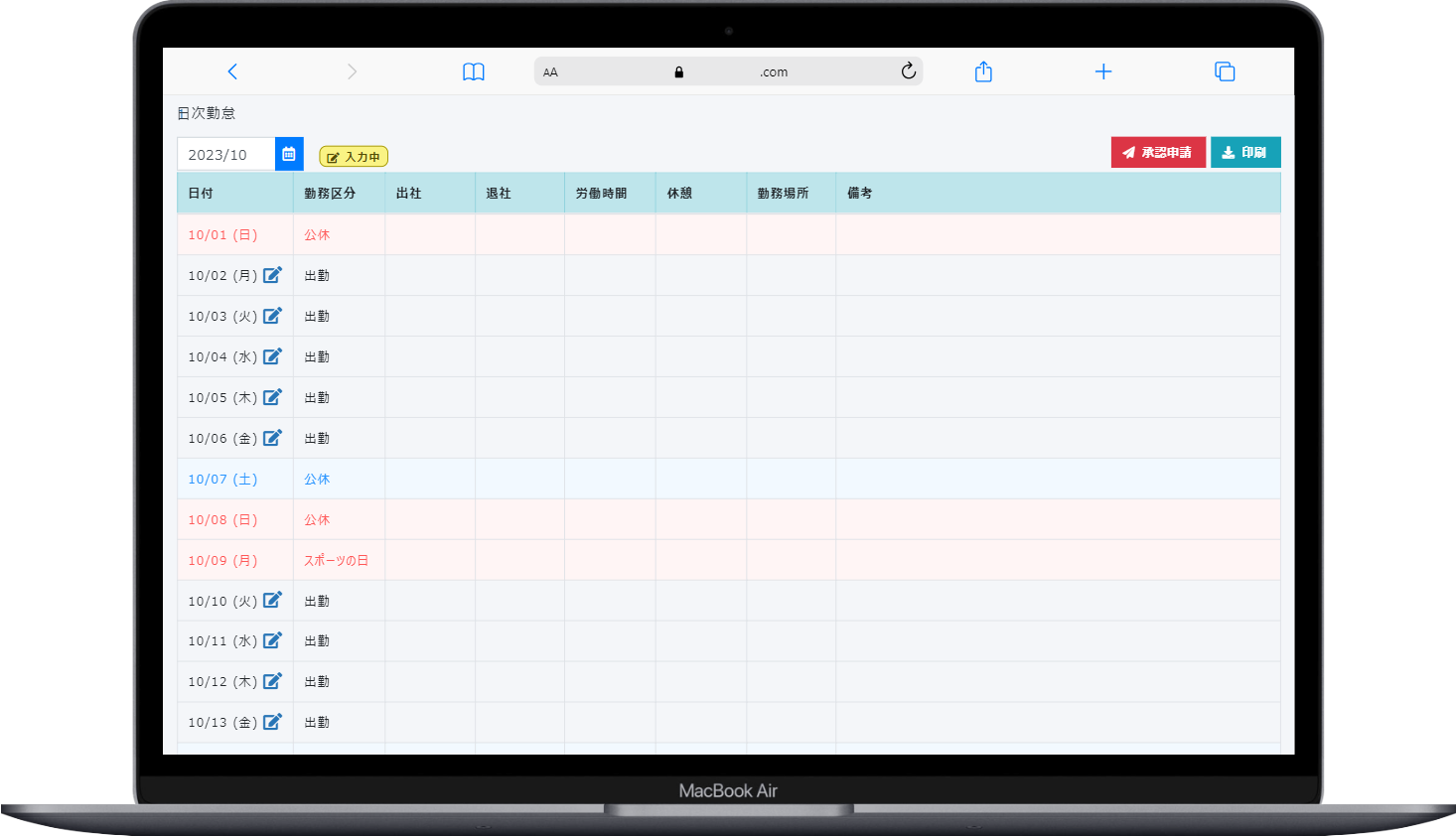The image size is (1456, 836).
Task: Edit the 10/12 (木) attendance record
Action: coord(272,681)
